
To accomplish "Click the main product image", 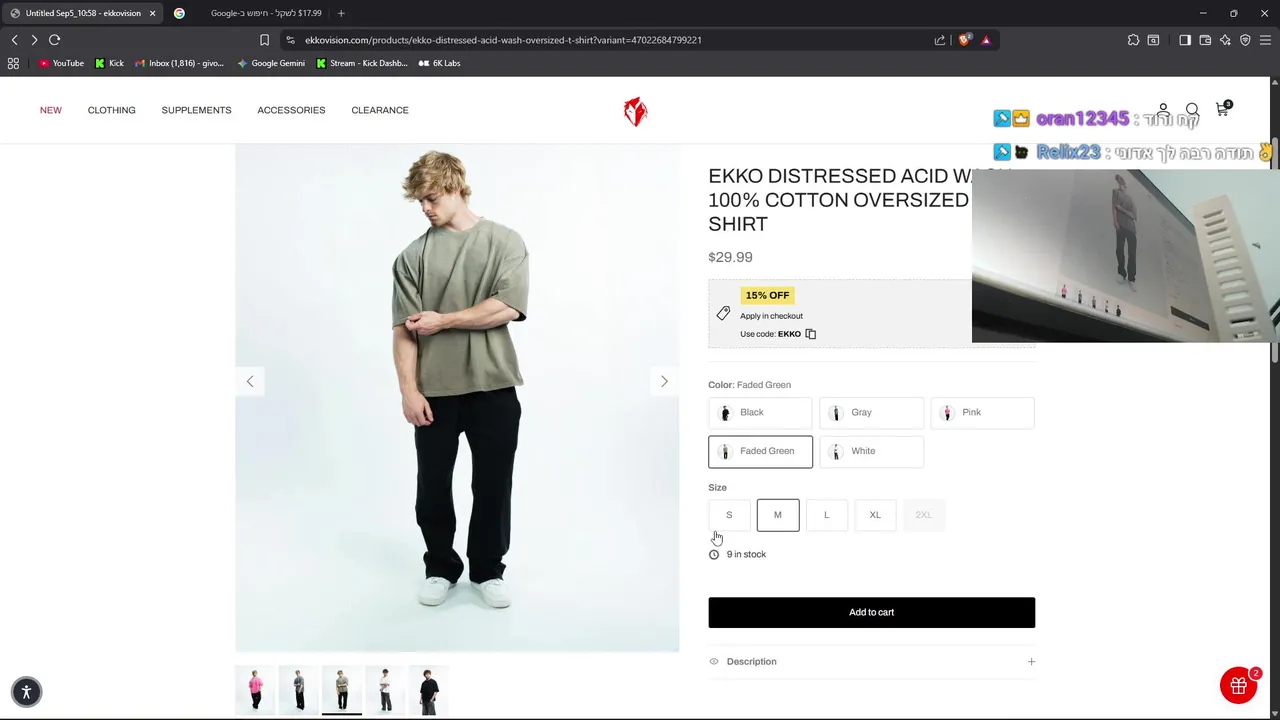I will coord(457,398).
